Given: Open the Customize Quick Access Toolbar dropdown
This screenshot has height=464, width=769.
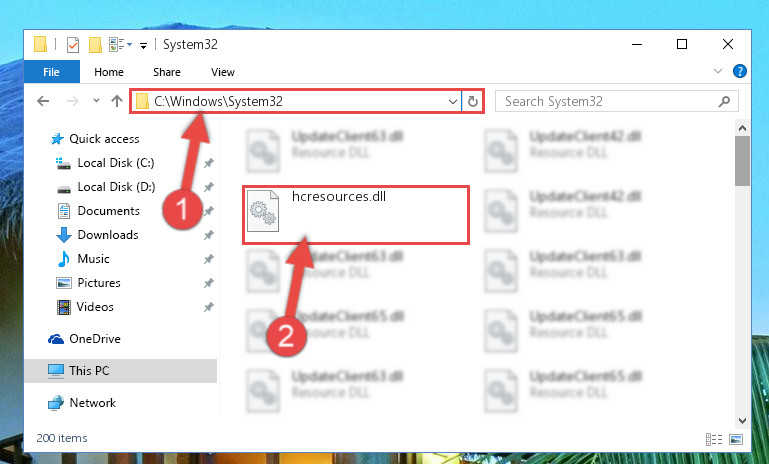Looking at the screenshot, I should point(143,46).
